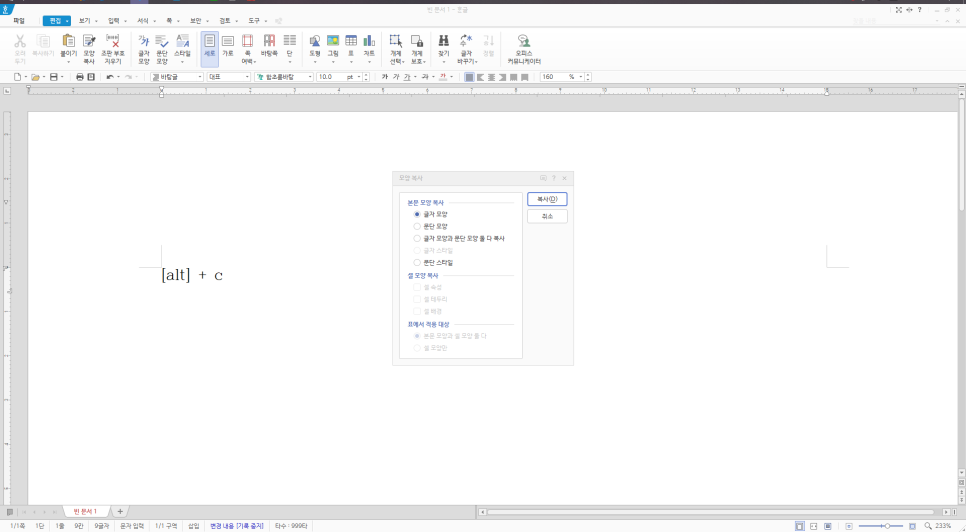
Task: Click the font color 가 swatch button
Action: (443, 77)
